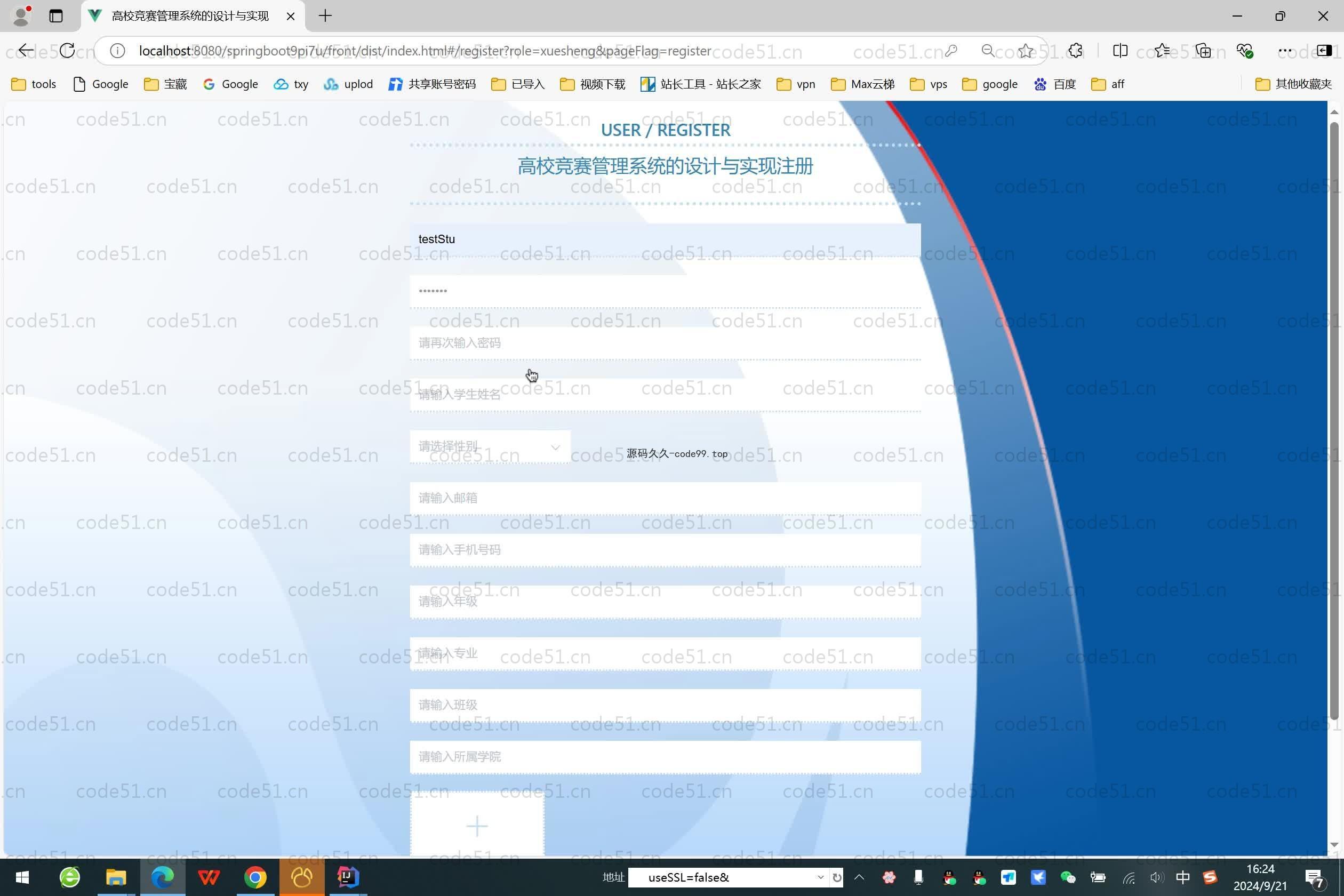The height and width of the screenshot is (896, 1344).
Task: Edit the username field containing testStu
Action: click(x=665, y=239)
